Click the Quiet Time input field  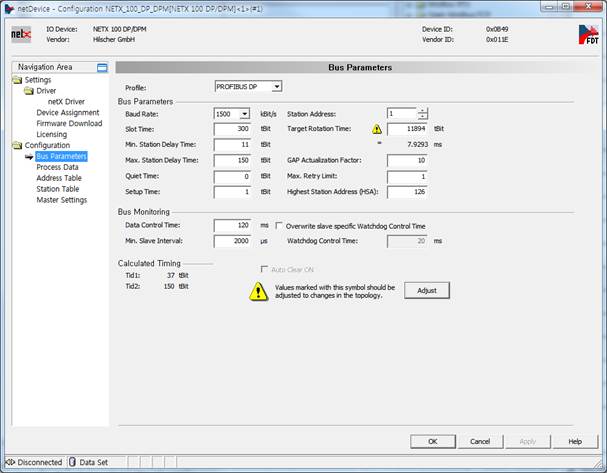click(232, 177)
